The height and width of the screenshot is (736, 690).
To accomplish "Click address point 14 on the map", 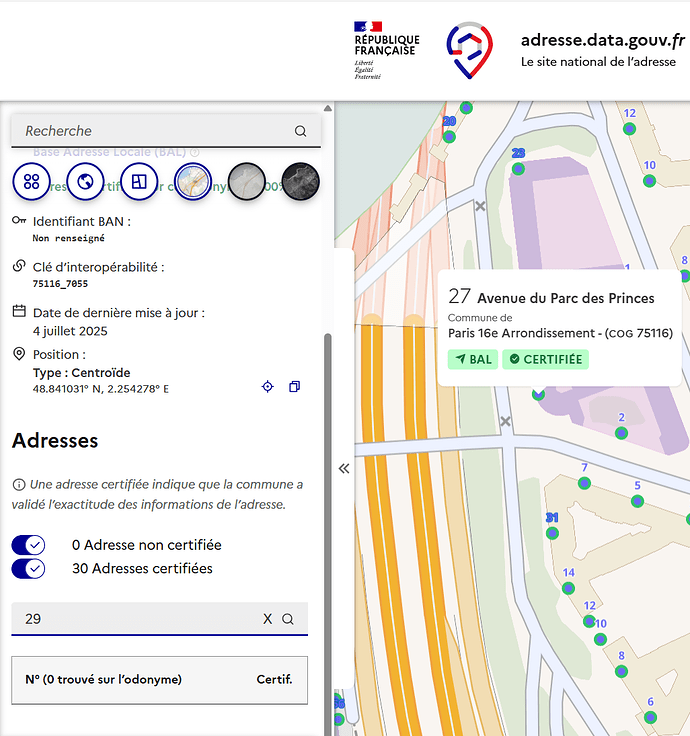I will (x=568, y=588).
